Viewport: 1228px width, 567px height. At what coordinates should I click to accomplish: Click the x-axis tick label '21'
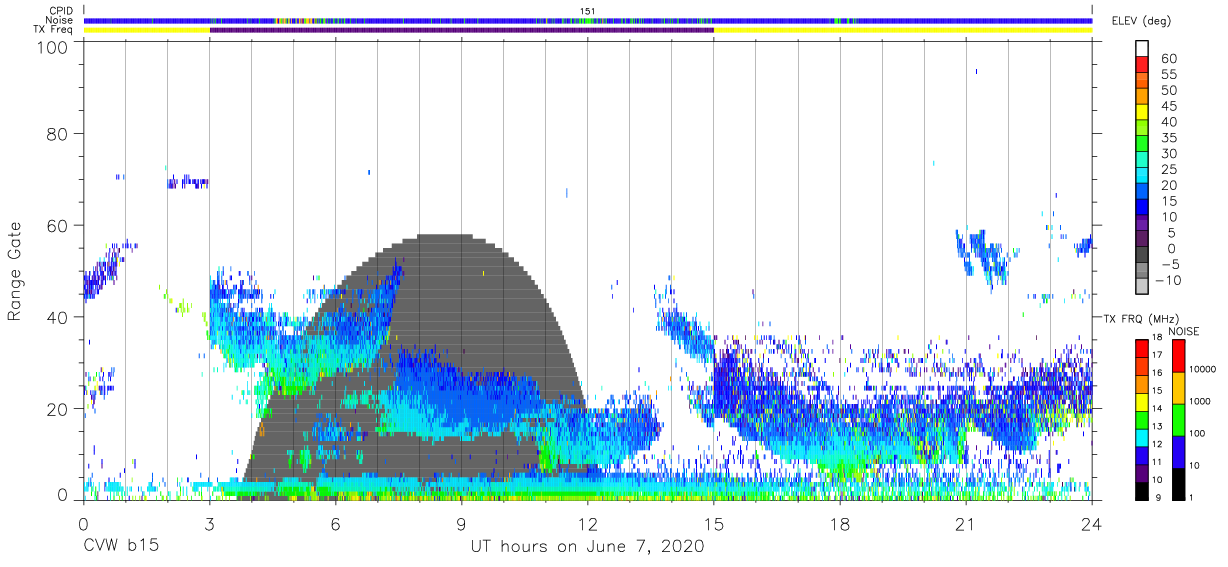tap(965, 523)
